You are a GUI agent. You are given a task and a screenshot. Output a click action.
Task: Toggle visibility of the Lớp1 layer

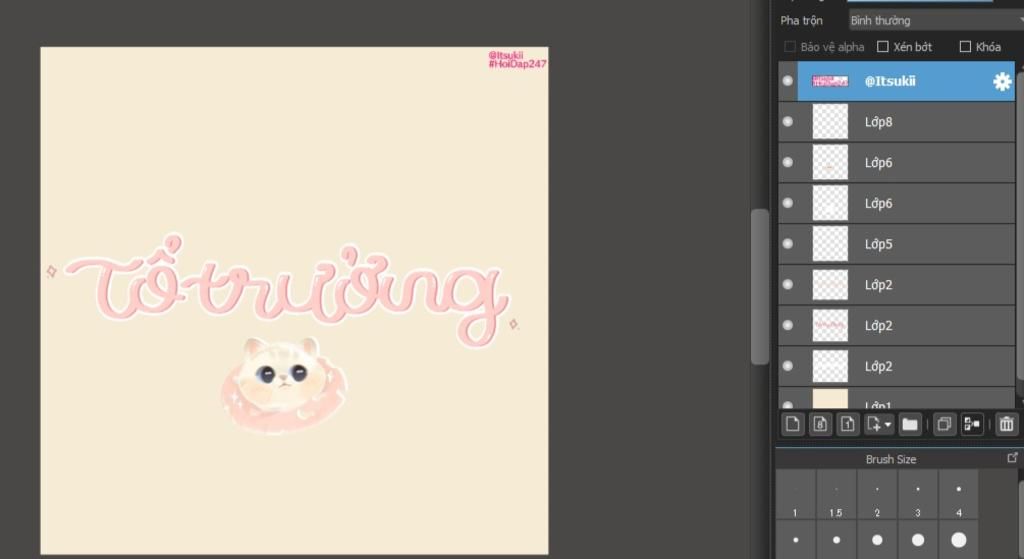tap(788, 405)
